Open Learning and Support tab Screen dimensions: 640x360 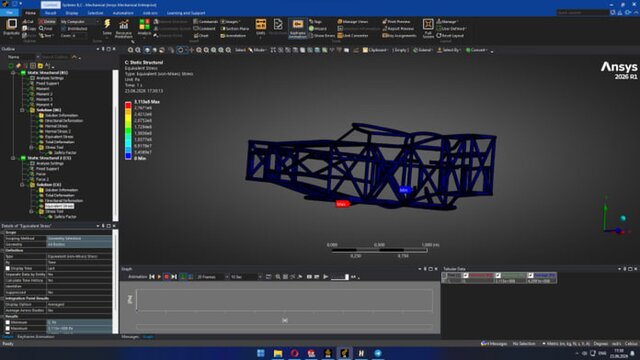(x=186, y=13)
